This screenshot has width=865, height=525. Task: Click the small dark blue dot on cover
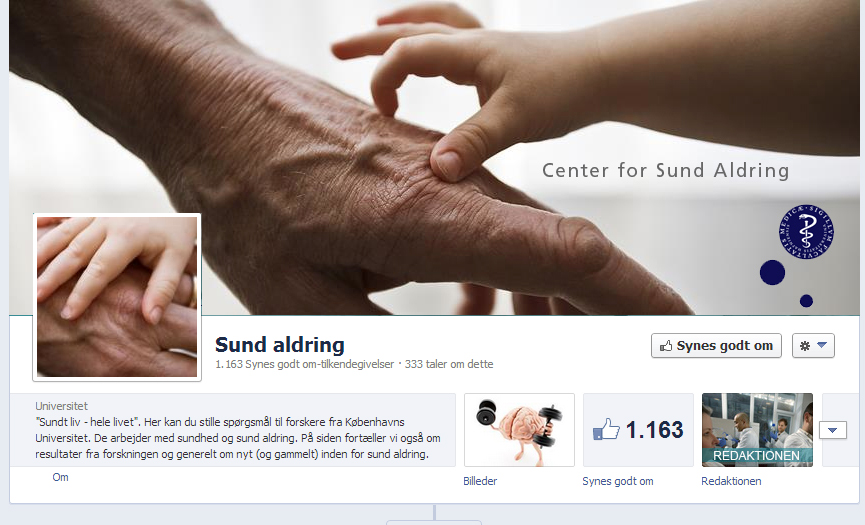point(807,301)
